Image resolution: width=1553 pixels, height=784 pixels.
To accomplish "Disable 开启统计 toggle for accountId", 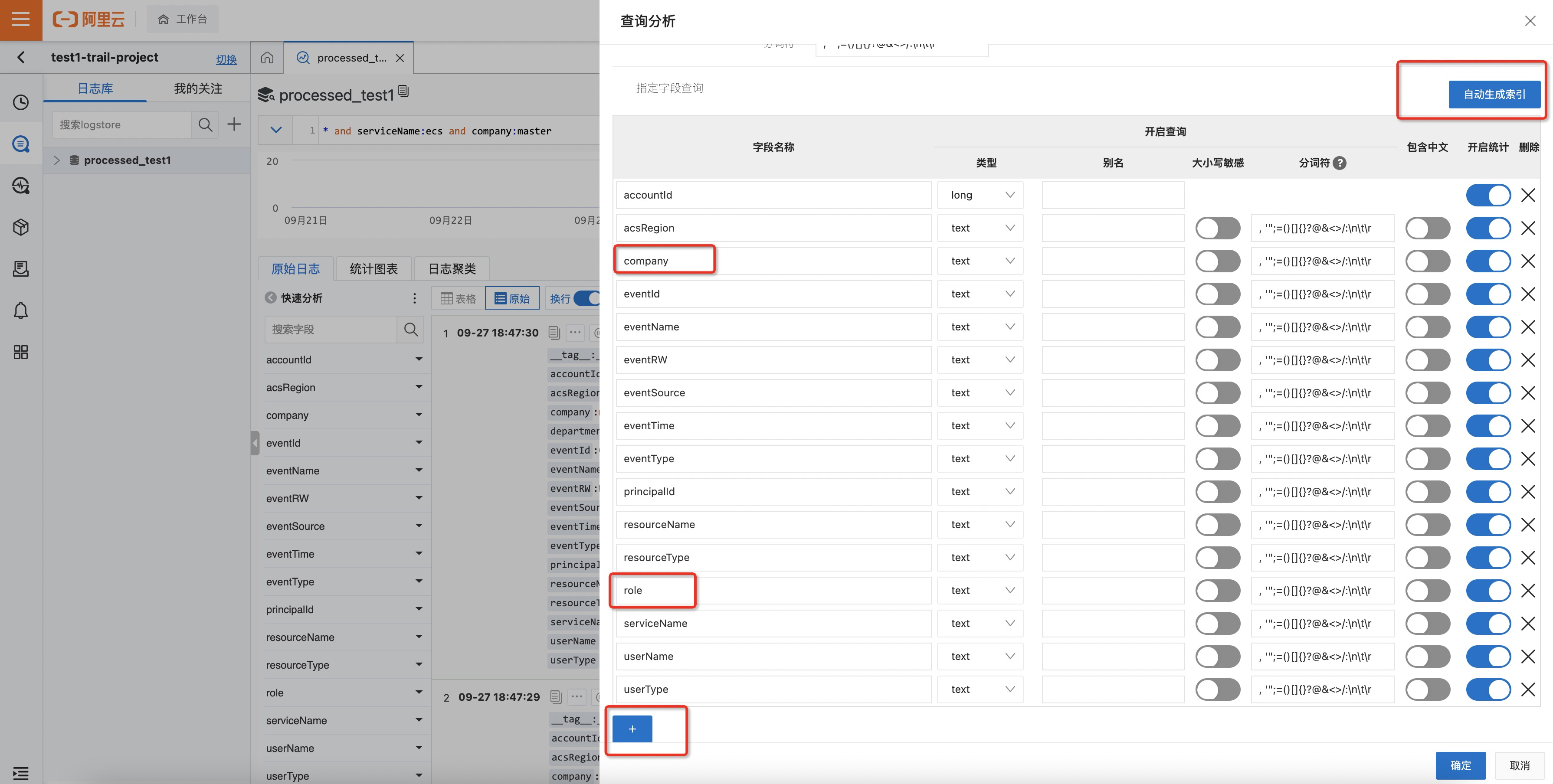I will pos(1488,195).
